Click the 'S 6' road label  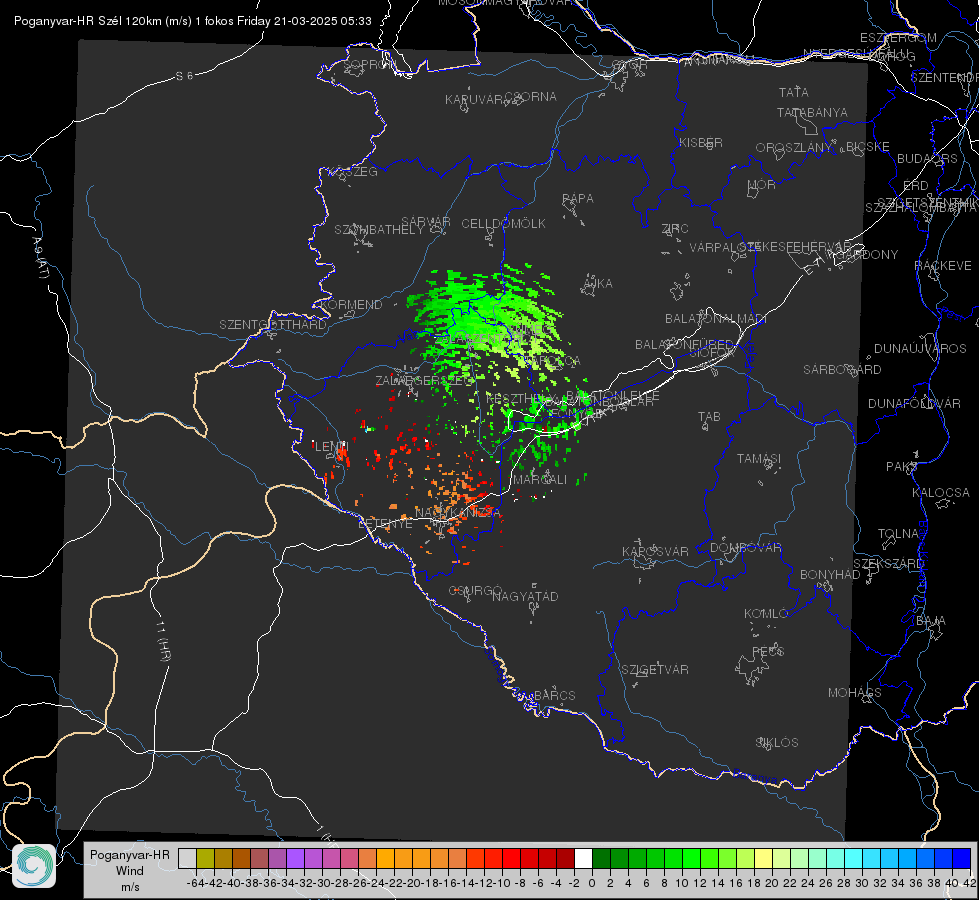(x=184, y=76)
